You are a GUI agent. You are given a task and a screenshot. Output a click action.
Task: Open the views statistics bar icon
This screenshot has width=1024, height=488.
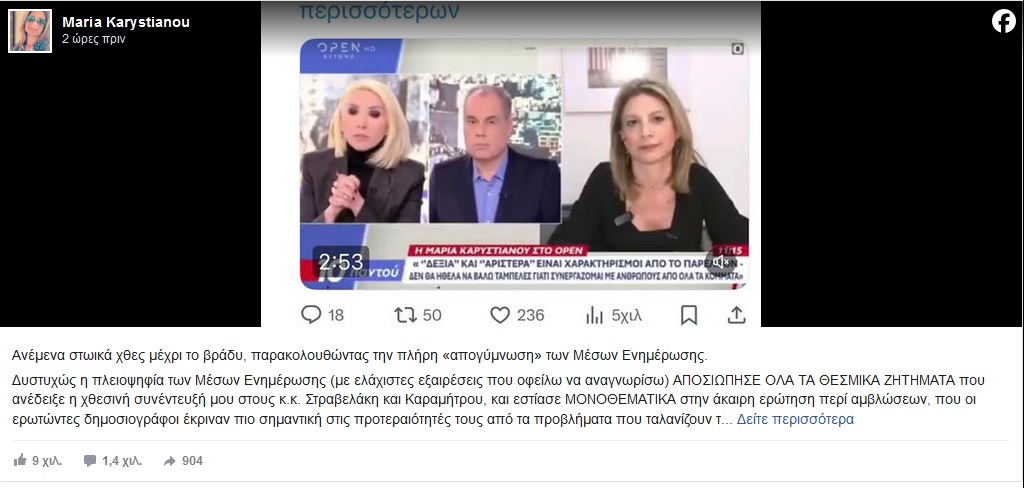point(594,316)
